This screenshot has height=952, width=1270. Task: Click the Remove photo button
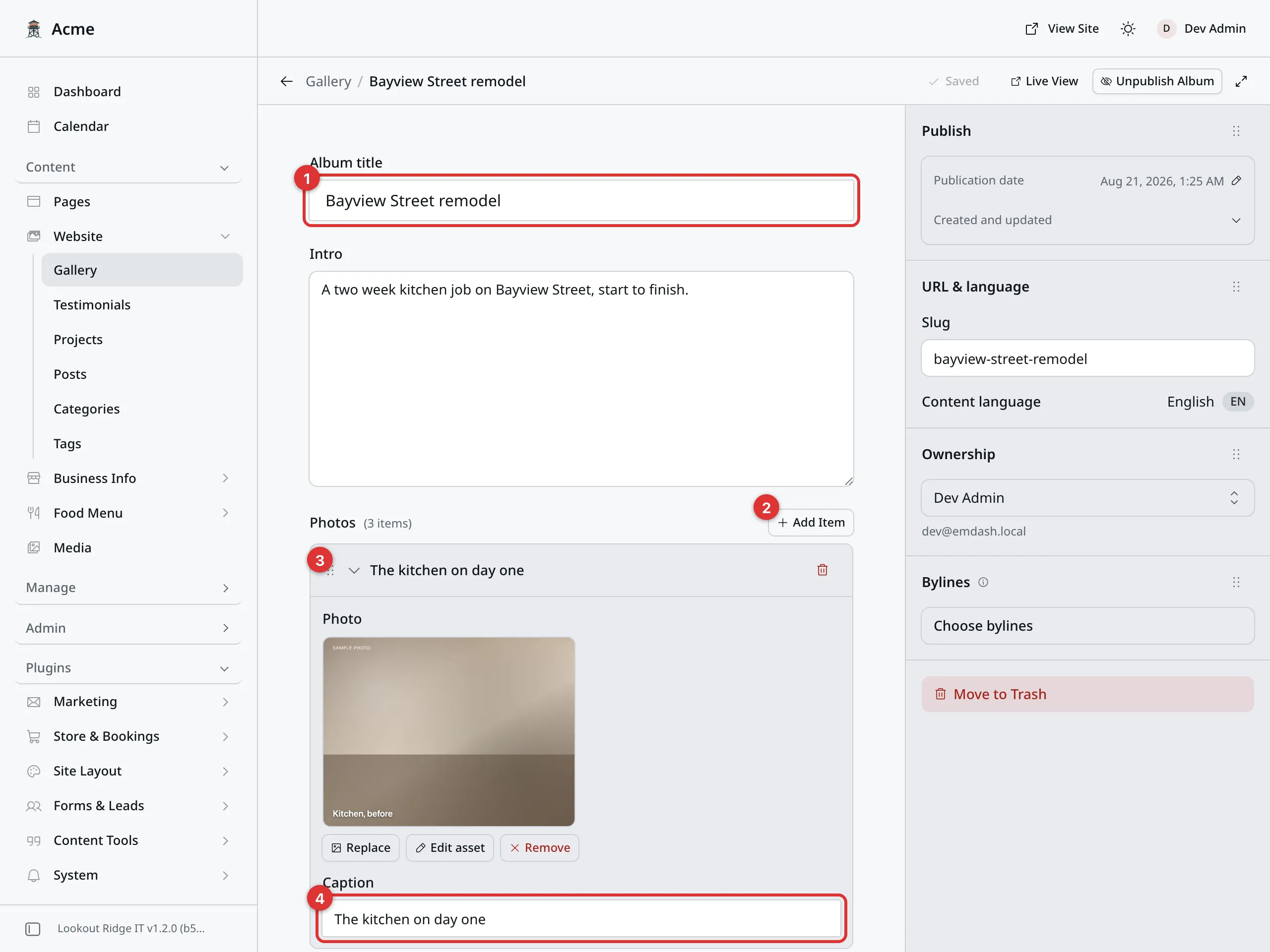(x=540, y=847)
